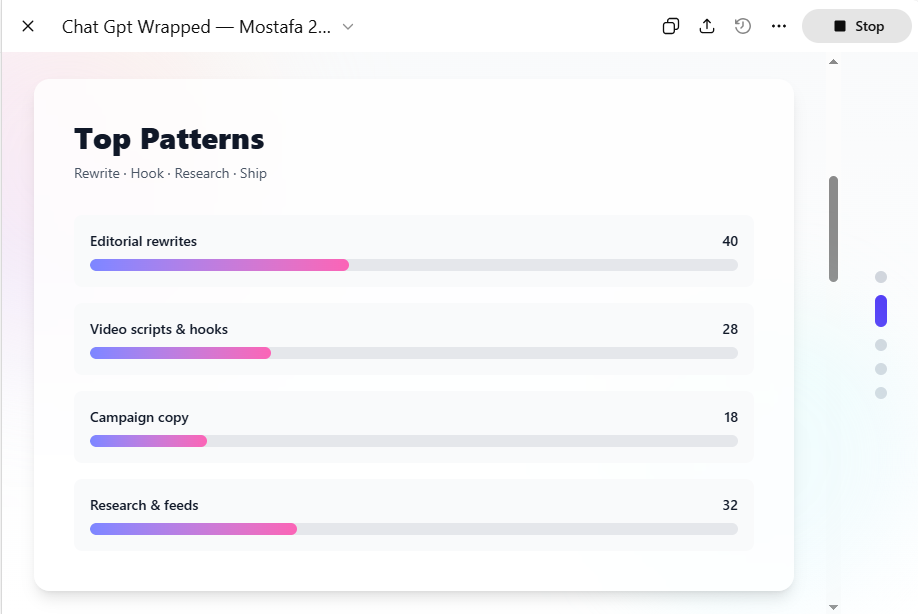The image size is (918, 614).
Task: Jump to the first slide dot
Action: pyautogui.click(x=881, y=277)
